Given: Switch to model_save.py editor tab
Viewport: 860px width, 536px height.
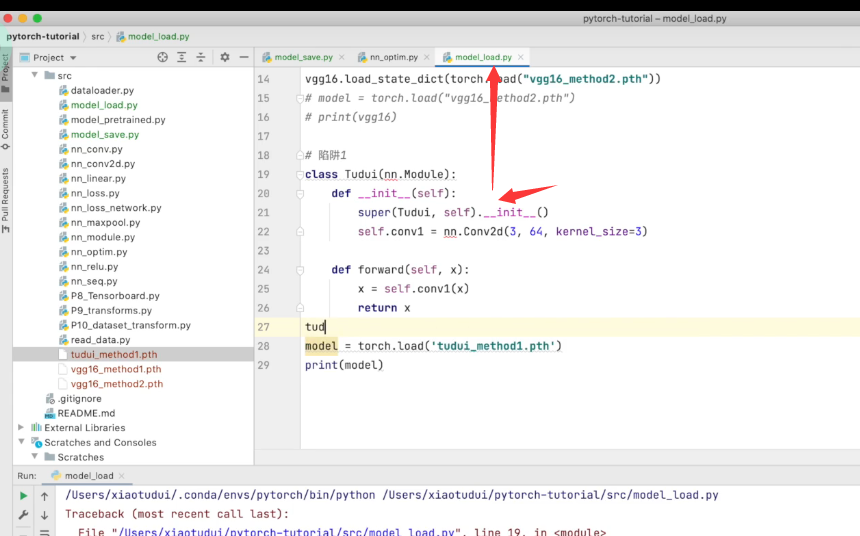Looking at the screenshot, I should click(303, 57).
